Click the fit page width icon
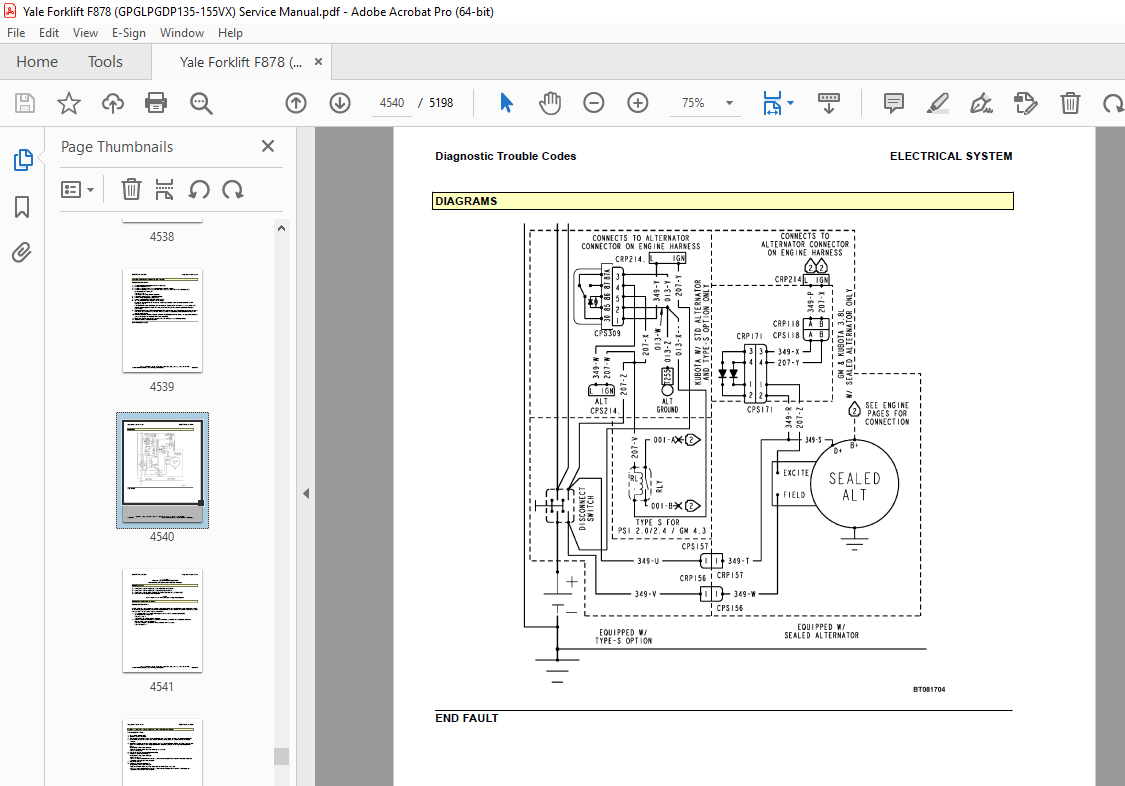Image resolution: width=1125 pixels, height=786 pixels. pyautogui.click(x=772, y=103)
